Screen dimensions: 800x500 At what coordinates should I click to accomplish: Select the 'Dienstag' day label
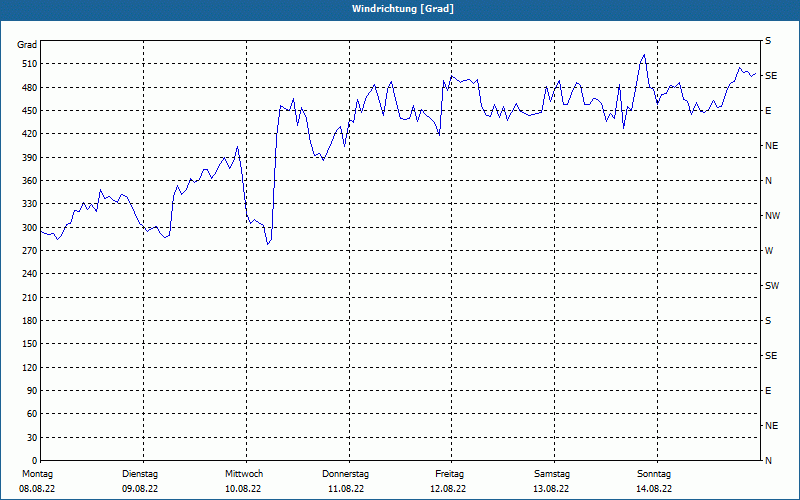tap(140, 474)
